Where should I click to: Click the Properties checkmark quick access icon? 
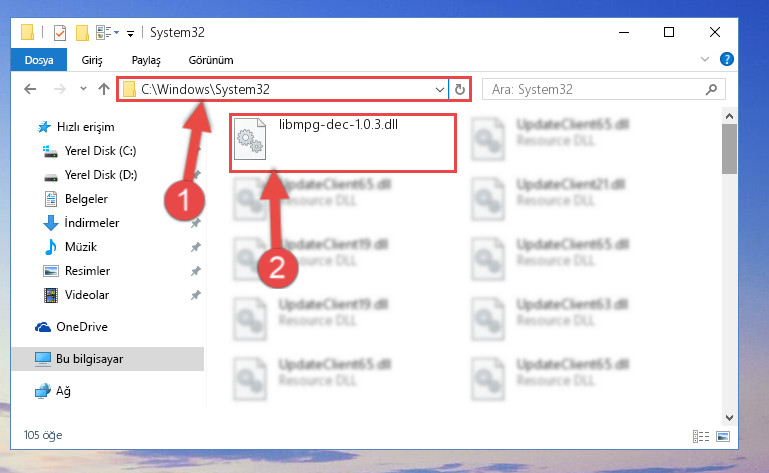click(60, 33)
